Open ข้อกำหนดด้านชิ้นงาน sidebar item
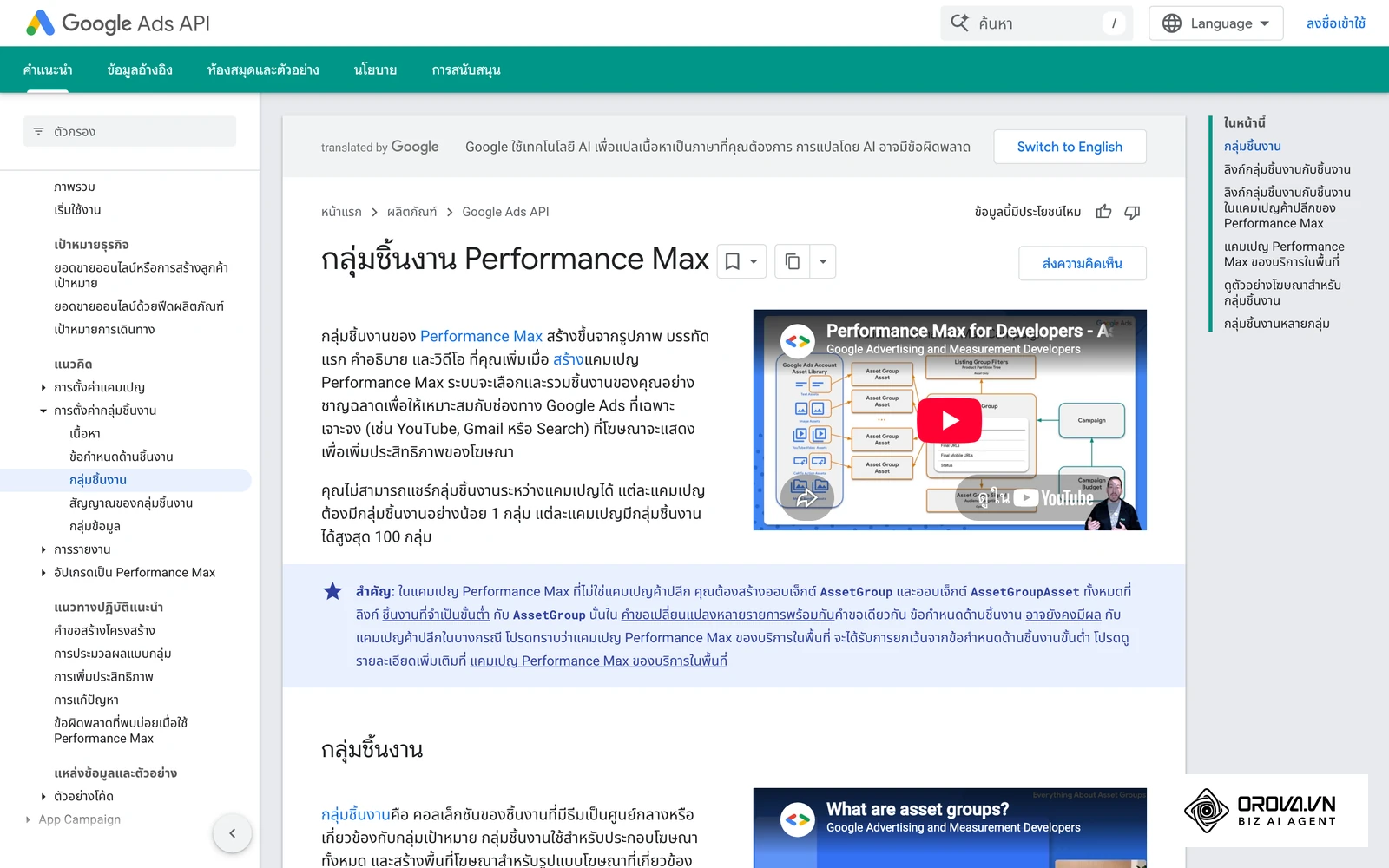The image size is (1389, 868). (122, 457)
